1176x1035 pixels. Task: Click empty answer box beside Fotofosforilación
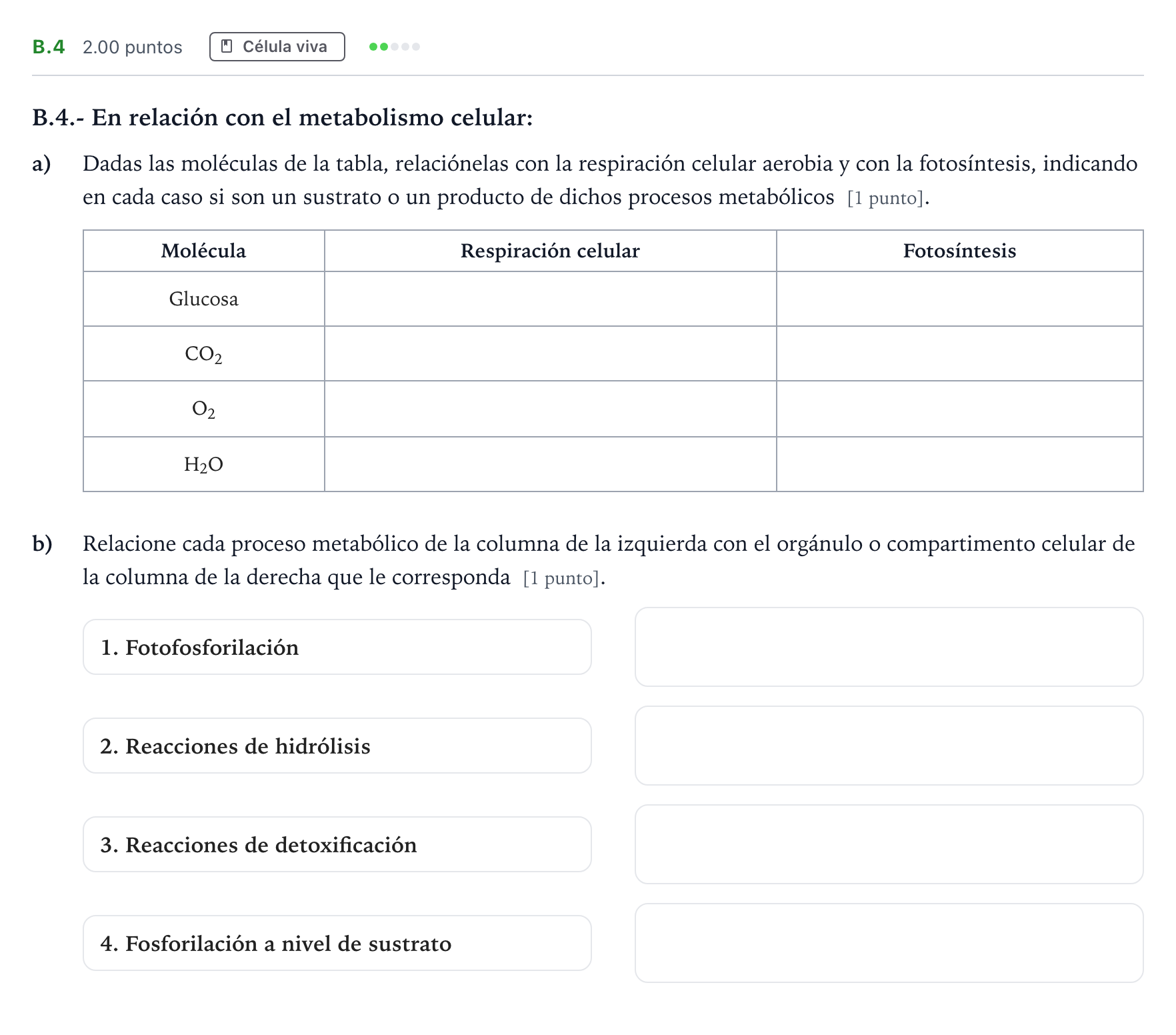889,647
